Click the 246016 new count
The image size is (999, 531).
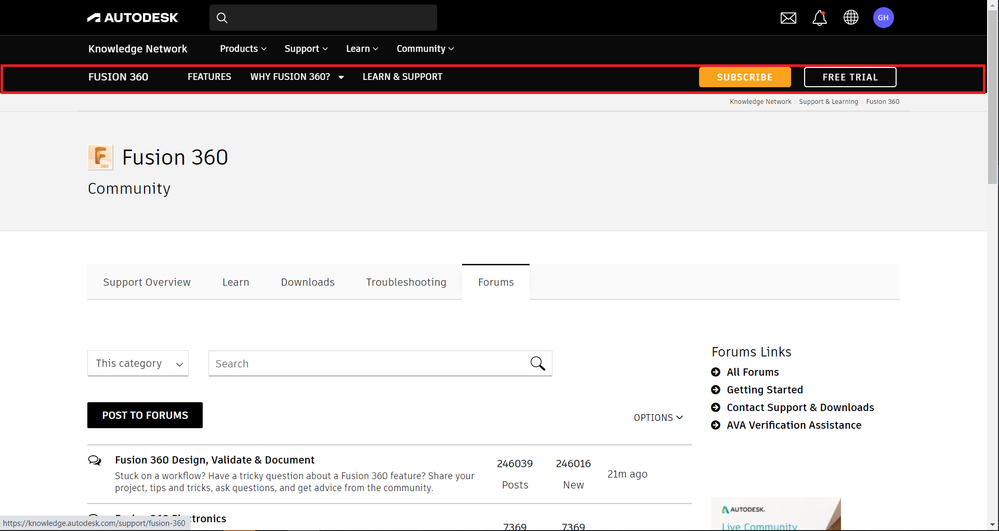click(x=573, y=463)
